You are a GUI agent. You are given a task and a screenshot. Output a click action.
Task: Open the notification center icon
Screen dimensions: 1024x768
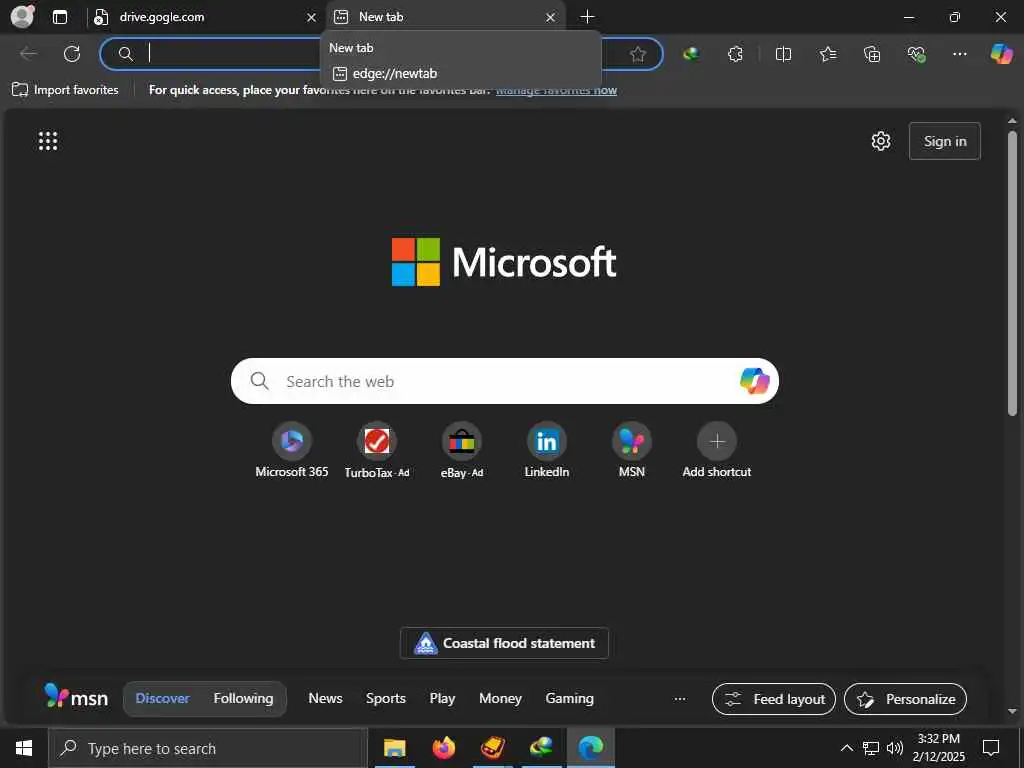(x=991, y=748)
